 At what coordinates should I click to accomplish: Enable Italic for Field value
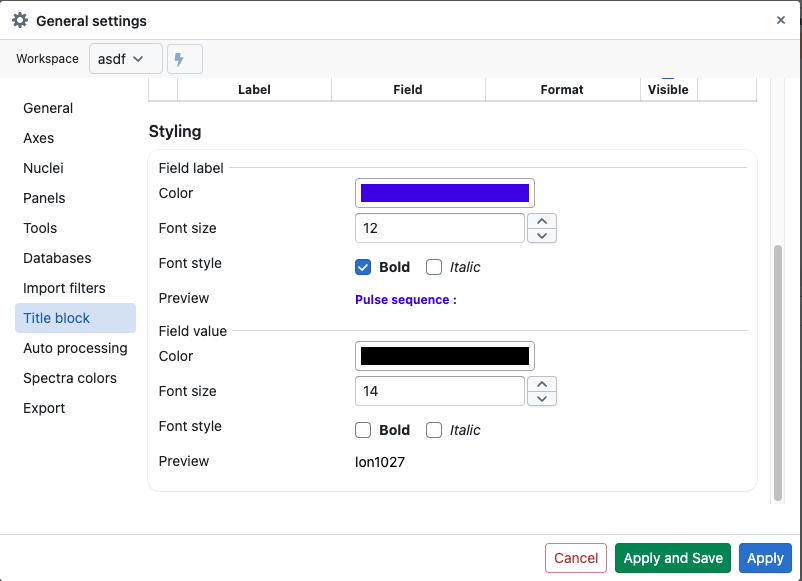(434, 430)
